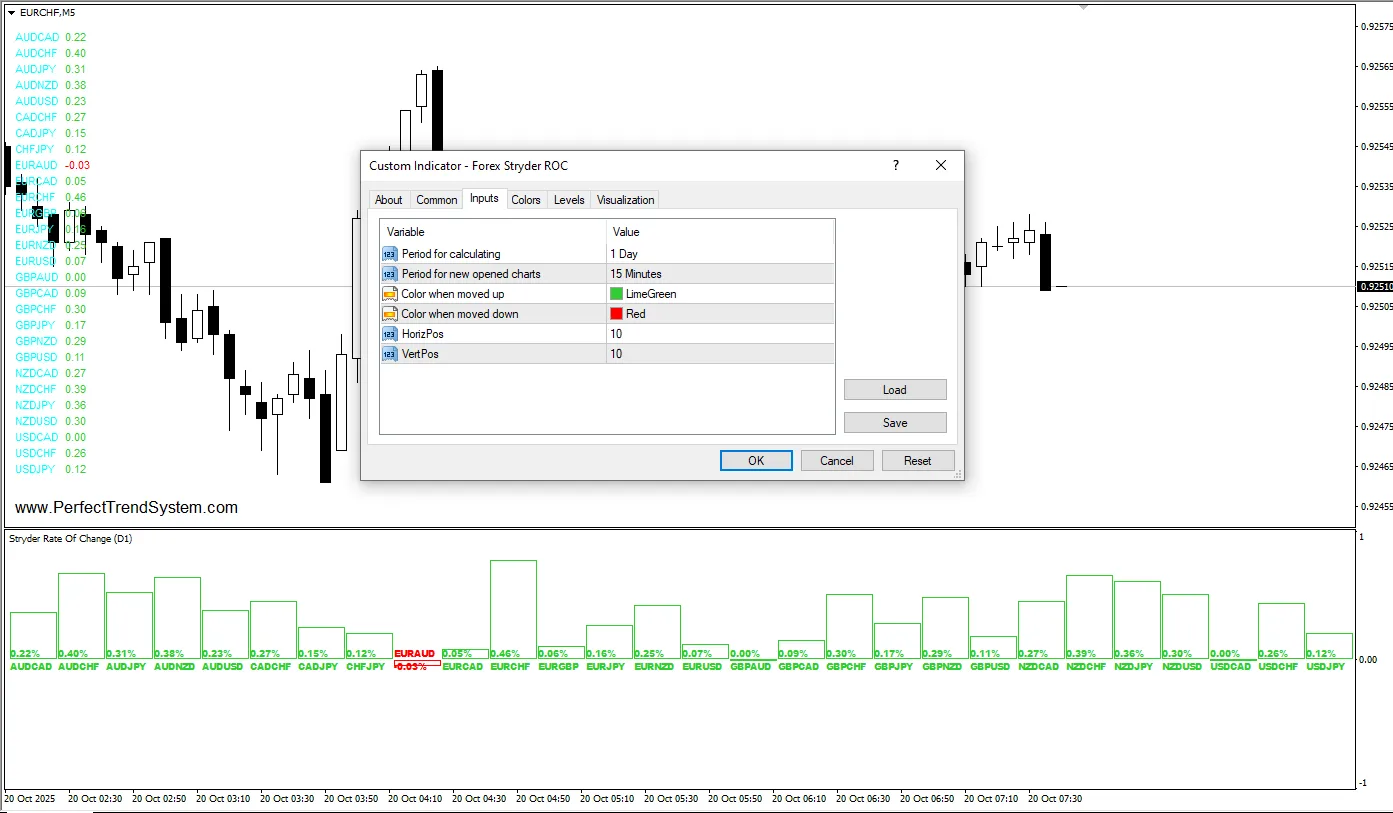Switch to the Common tab
The height and width of the screenshot is (813, 1393).
click(x=437, y=200)
